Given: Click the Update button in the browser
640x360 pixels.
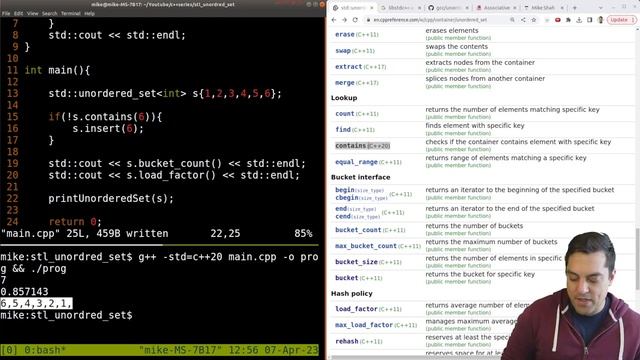Looking at the screenshot, I should 622,20.
